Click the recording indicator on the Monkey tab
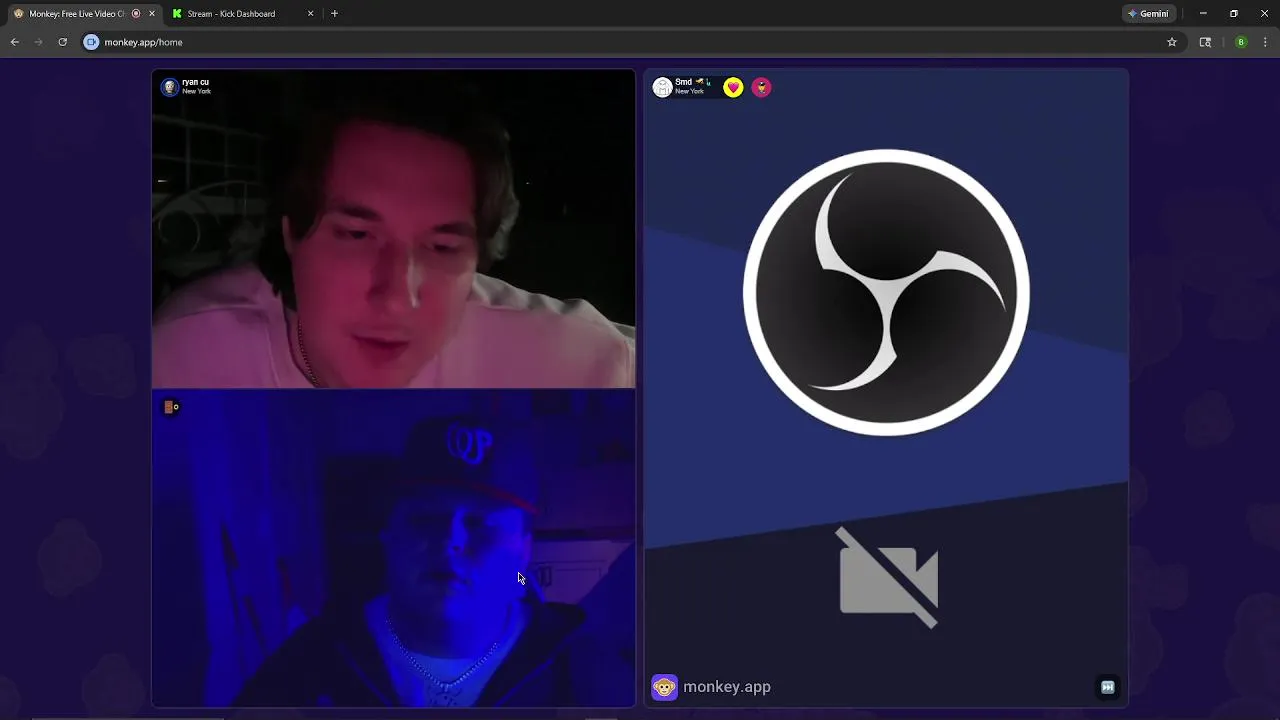 click(x=136, y=14)
